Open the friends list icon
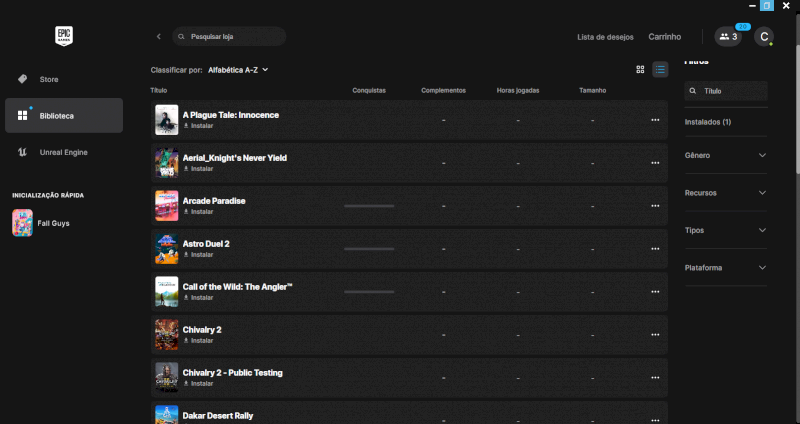Screen dimensions: 800x424 click(728, 37)
